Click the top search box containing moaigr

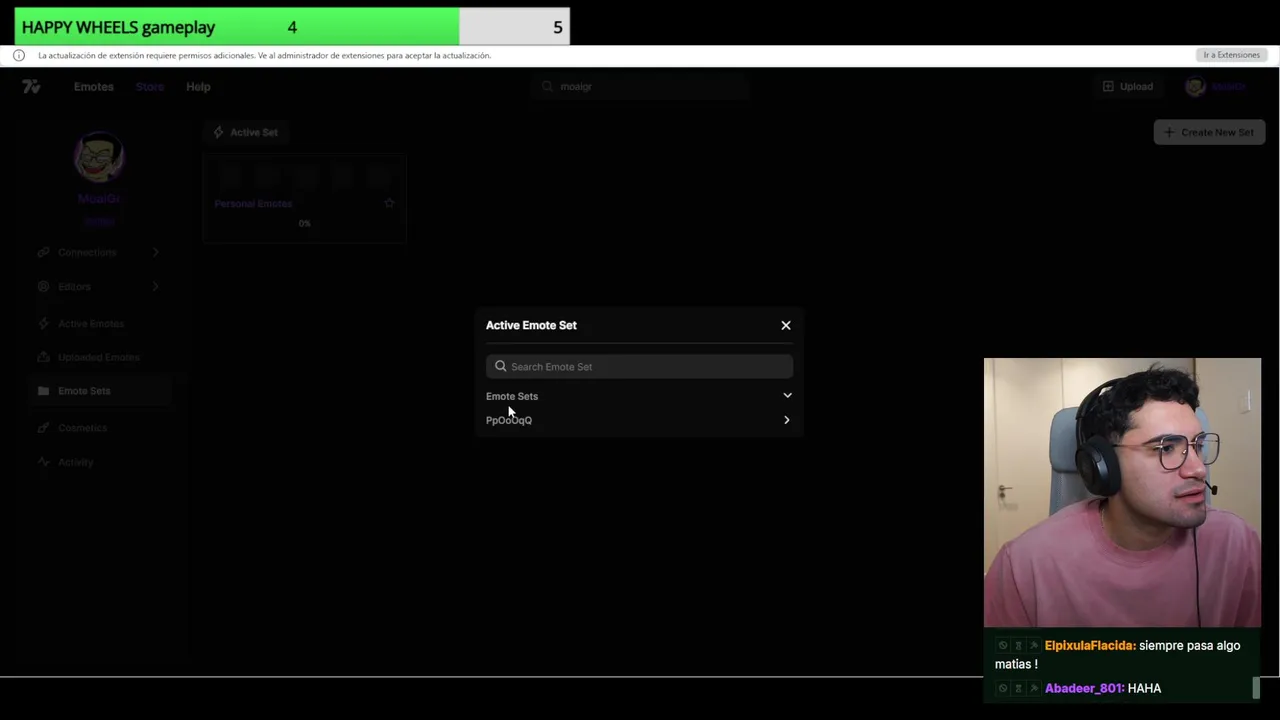640,87
